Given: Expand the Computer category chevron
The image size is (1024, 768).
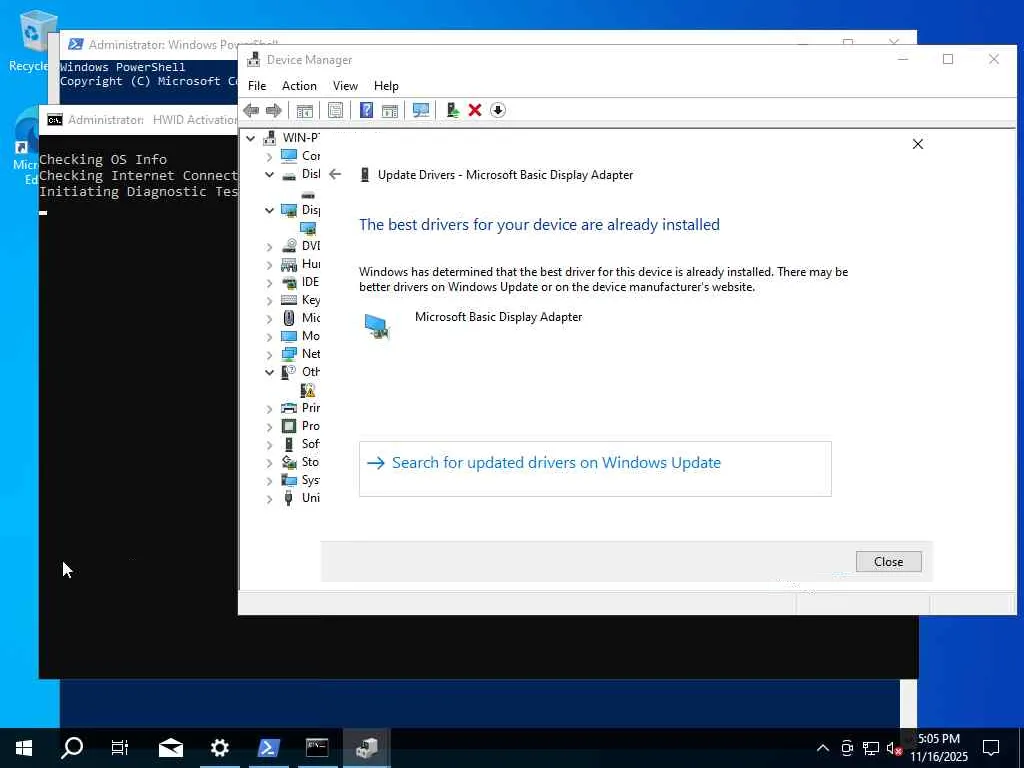Looking at the screenshot, I should (x=269, y=157).
